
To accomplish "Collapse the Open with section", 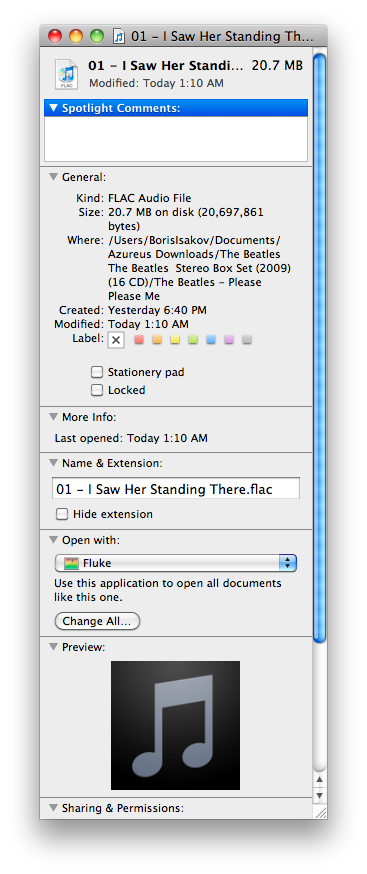I will click(54, 540).
